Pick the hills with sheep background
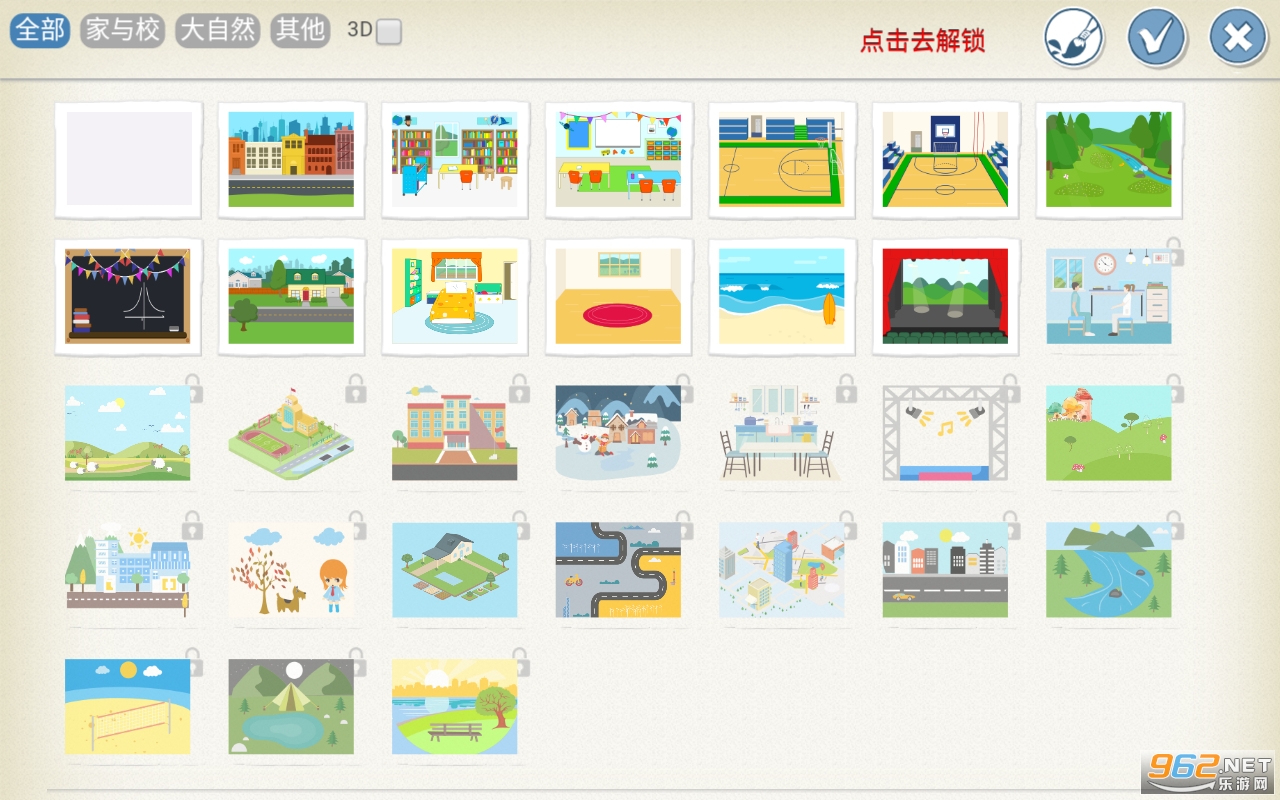 coord(128,433)
